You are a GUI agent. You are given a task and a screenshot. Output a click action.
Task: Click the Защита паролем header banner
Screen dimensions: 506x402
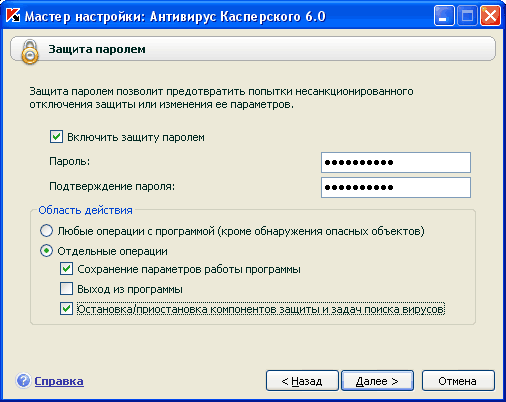click(x=253, y=49)
